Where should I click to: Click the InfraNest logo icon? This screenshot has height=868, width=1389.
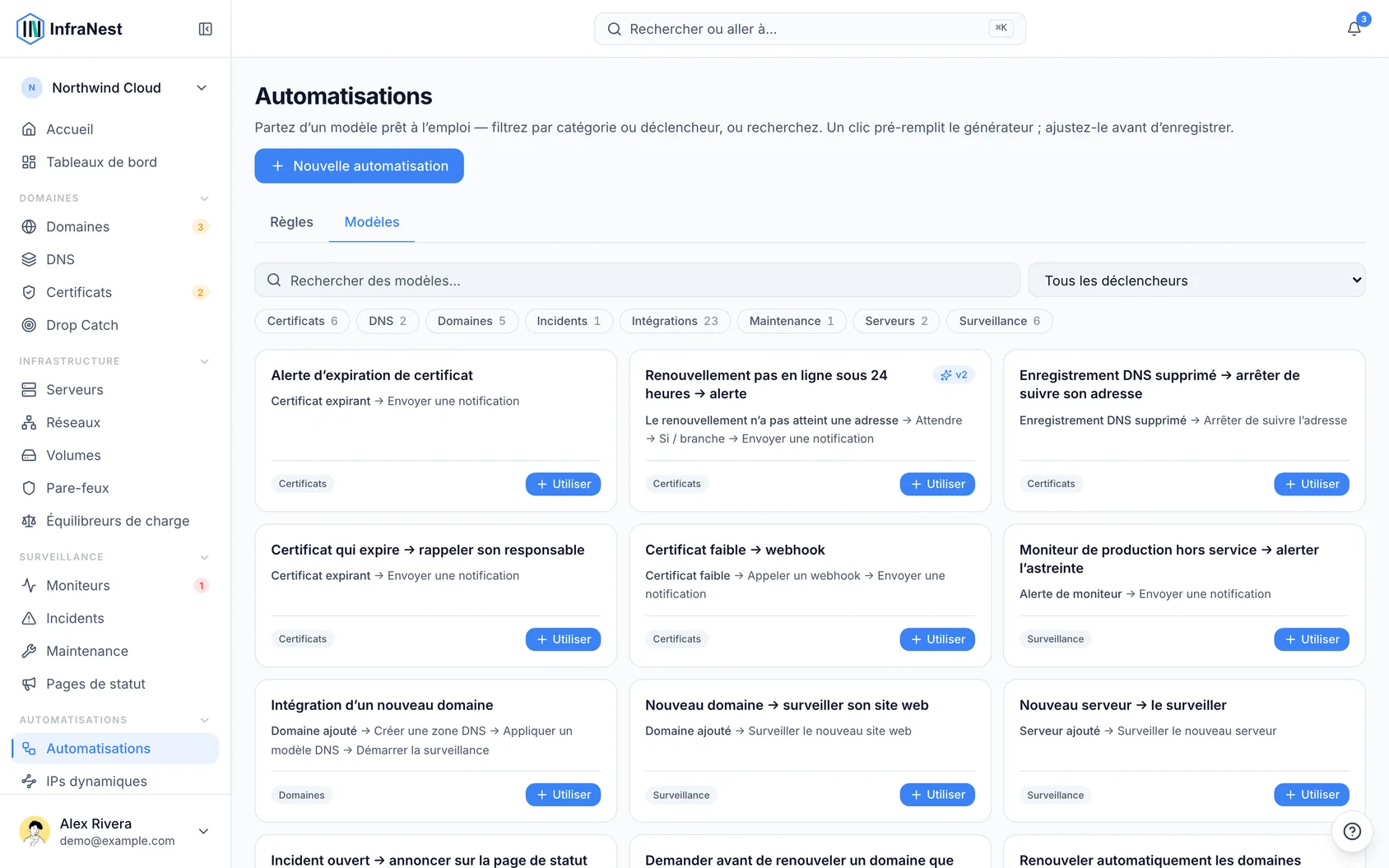(x=30, y=29)
